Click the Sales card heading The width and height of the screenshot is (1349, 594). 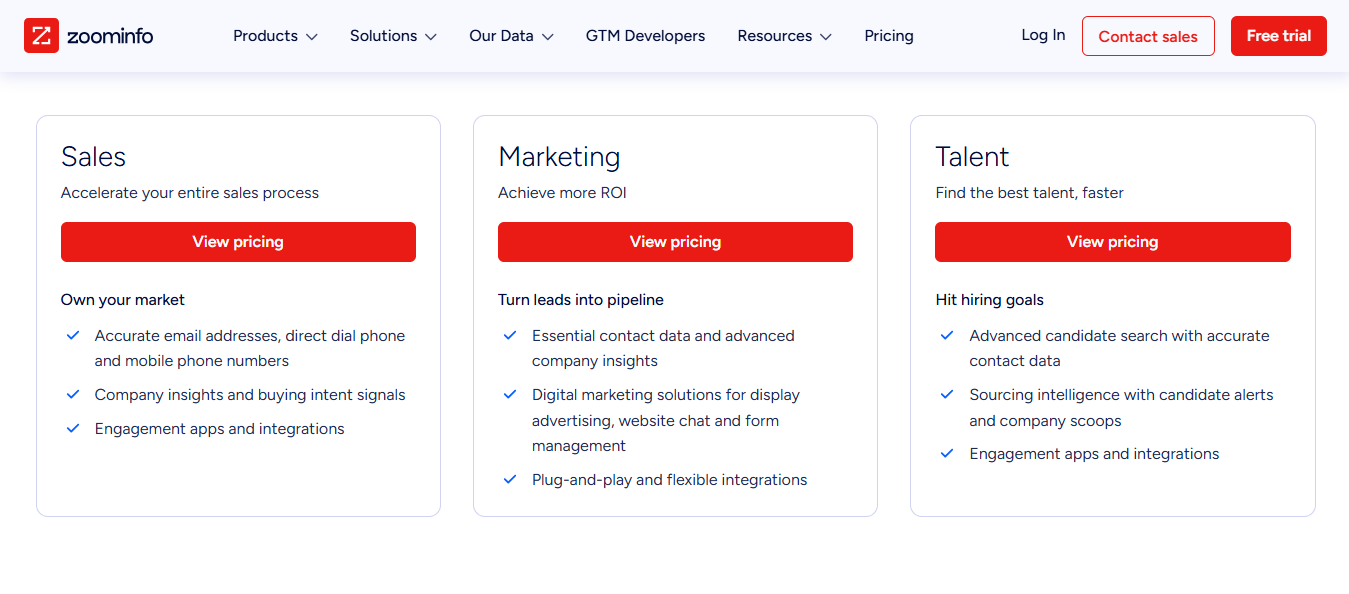pos(93,157)
